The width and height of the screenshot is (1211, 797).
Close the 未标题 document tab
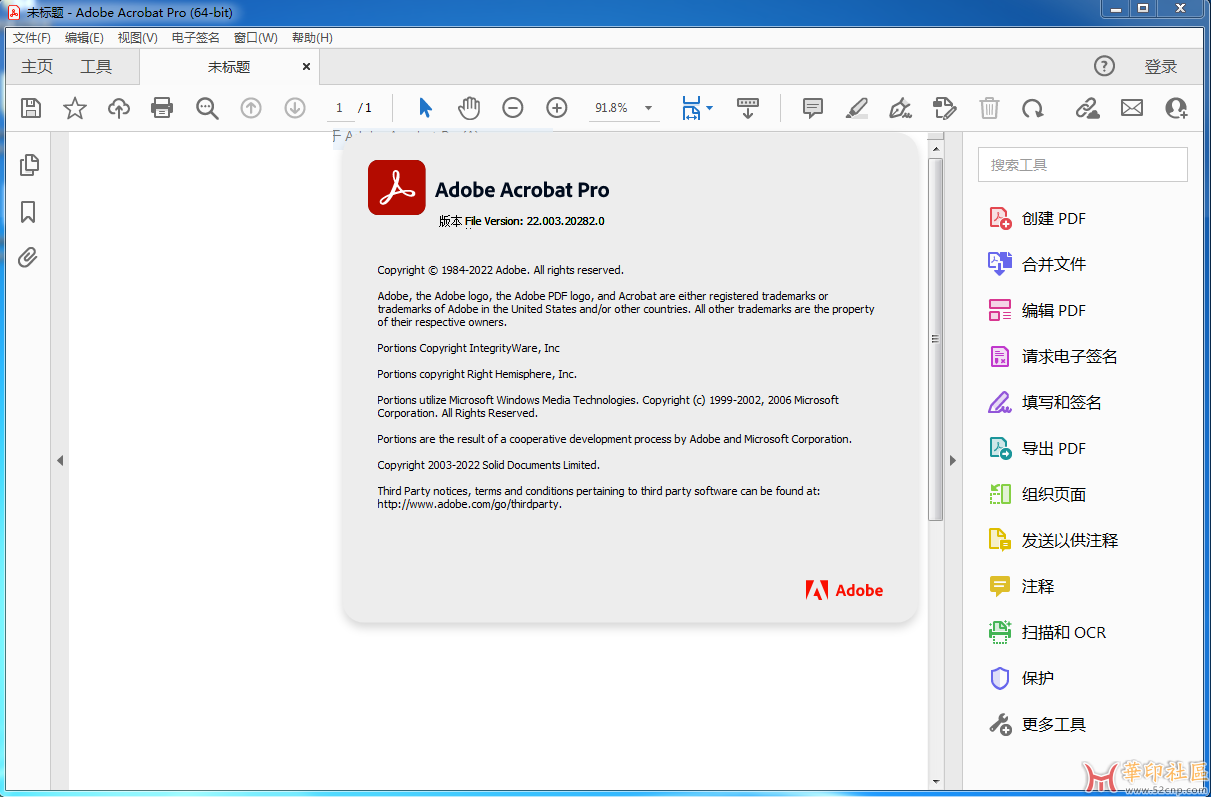click(x=306, y=67)
